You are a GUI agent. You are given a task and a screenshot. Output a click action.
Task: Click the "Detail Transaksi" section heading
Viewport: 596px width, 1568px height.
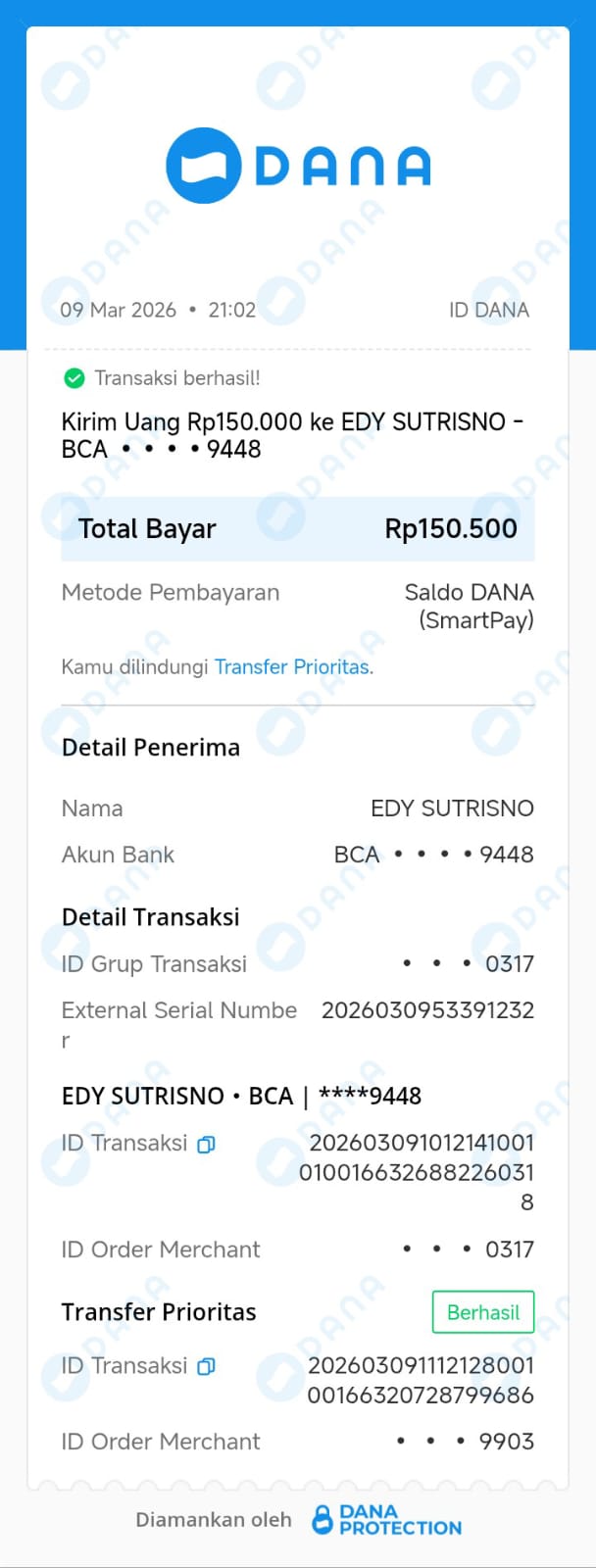[x=150, y=917]
